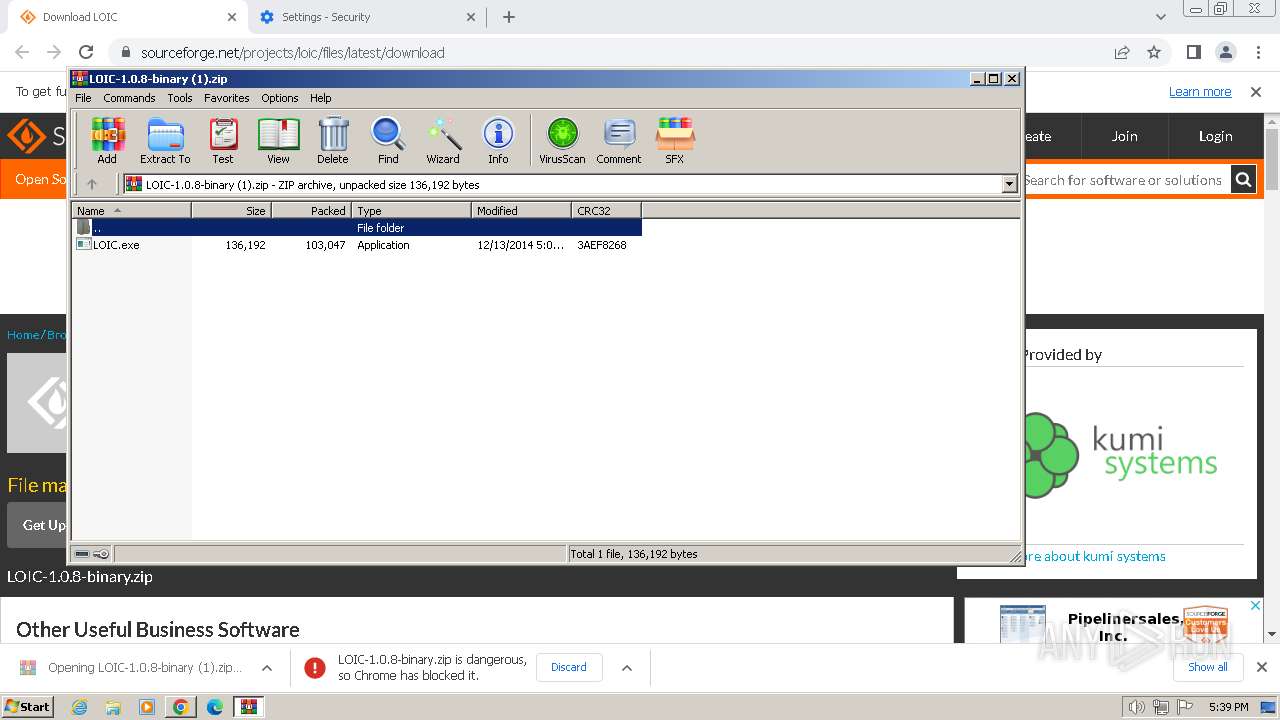Sort by the Name column header
Screen dimensions: 1280x720
click(x=131, y=211)
